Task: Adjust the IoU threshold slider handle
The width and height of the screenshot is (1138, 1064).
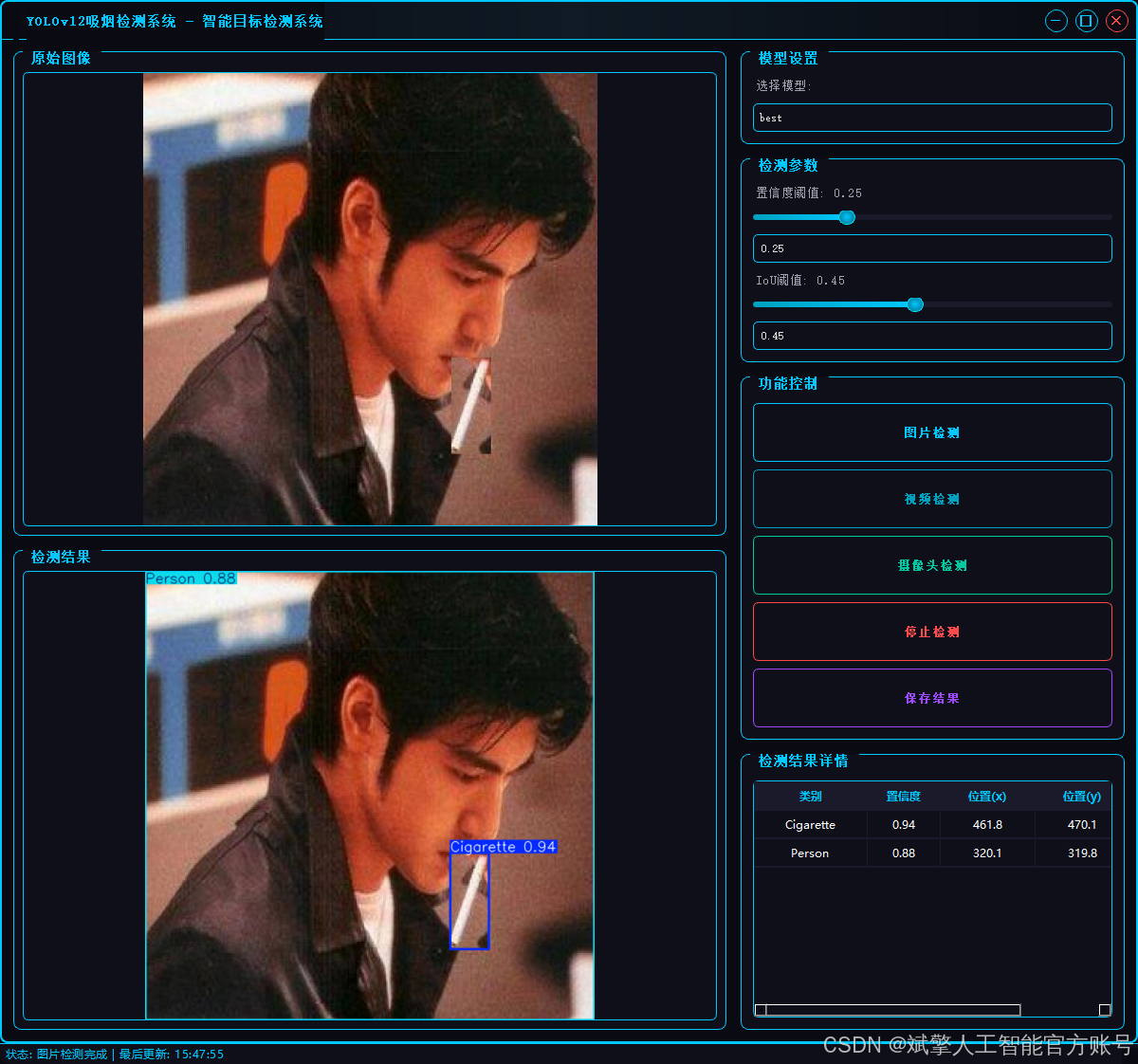Action: click(915, 304)
